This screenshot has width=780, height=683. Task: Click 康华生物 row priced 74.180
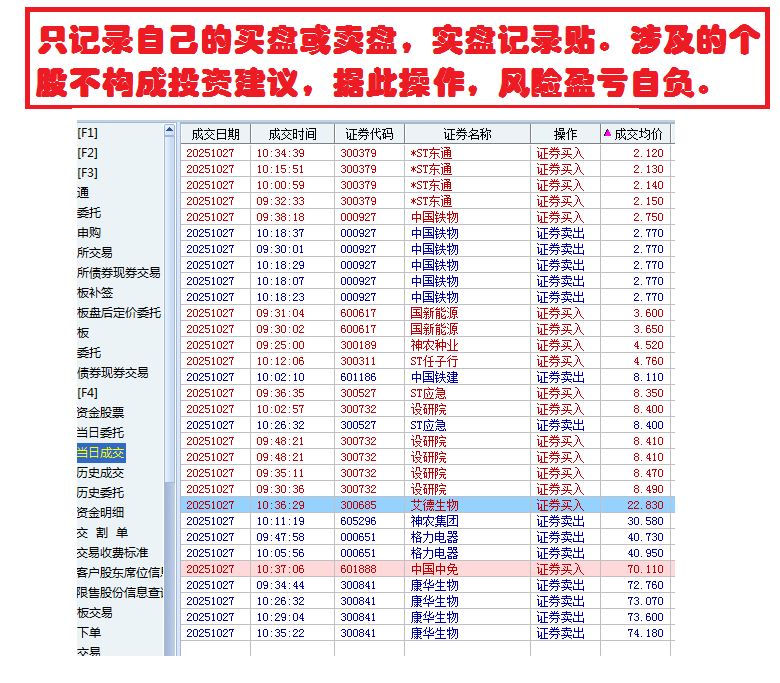click(x=428, y=633)
